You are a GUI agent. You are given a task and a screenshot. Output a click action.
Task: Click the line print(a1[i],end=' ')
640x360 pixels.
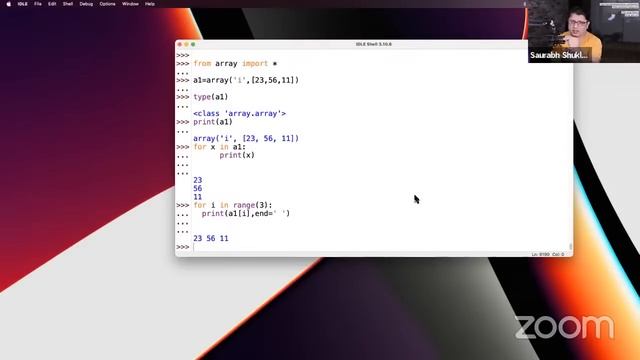click(x=245, y=213)
